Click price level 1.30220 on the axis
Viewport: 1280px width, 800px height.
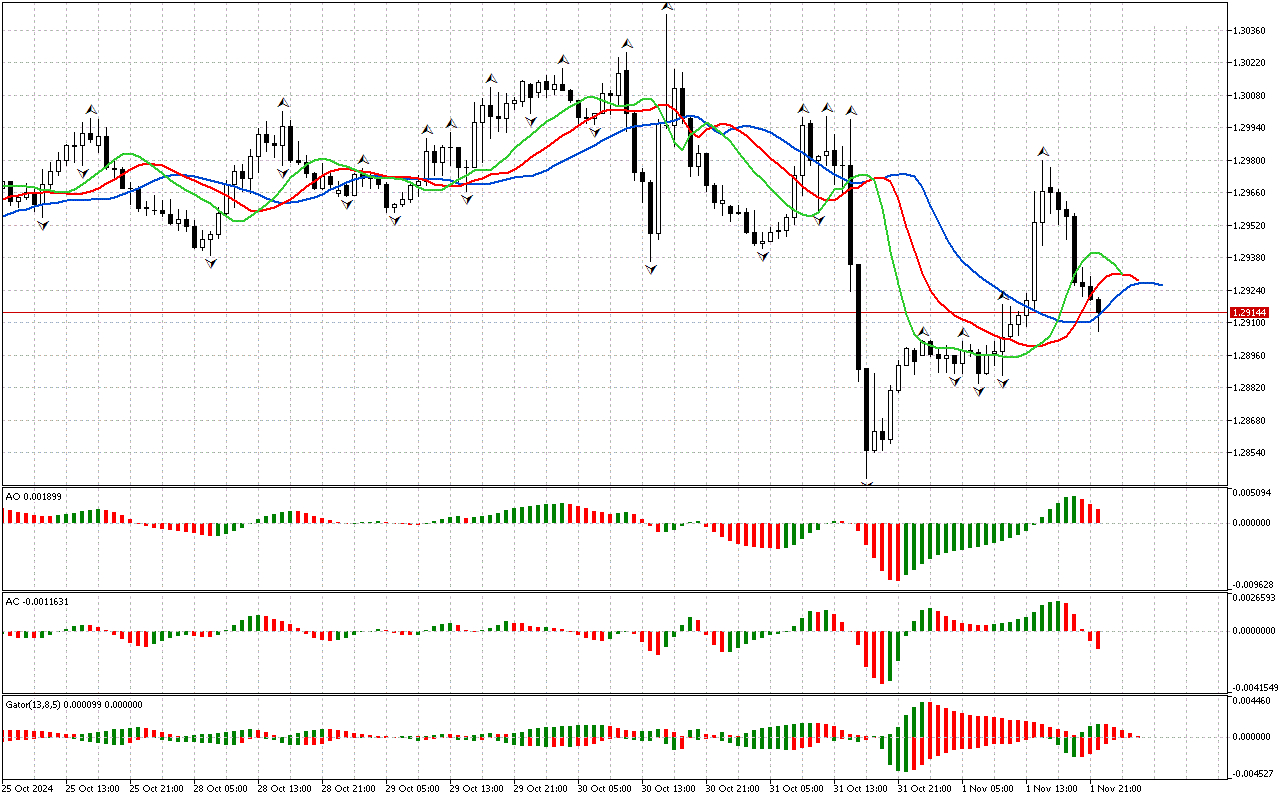(1249, 63)
